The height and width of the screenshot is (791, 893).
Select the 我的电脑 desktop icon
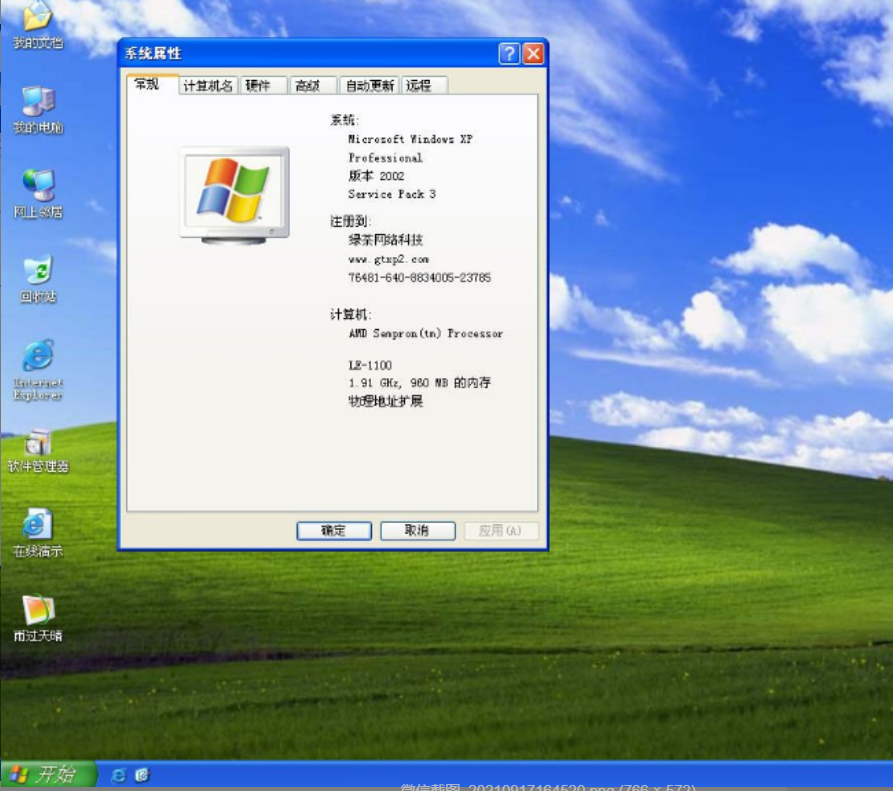pyautogui.click(x=38, y=109)
